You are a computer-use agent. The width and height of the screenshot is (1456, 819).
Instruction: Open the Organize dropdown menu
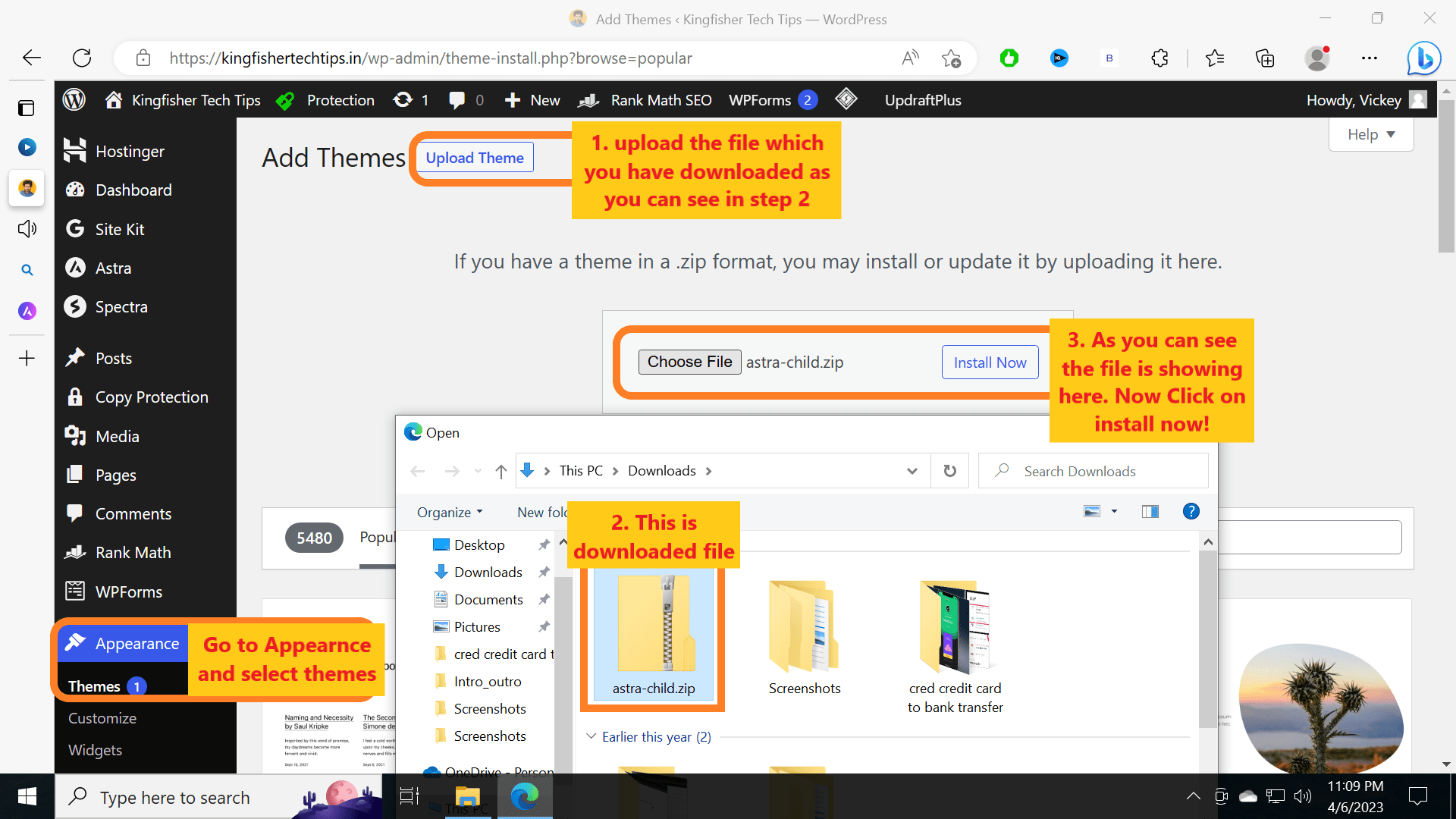(x=450, y=512)
